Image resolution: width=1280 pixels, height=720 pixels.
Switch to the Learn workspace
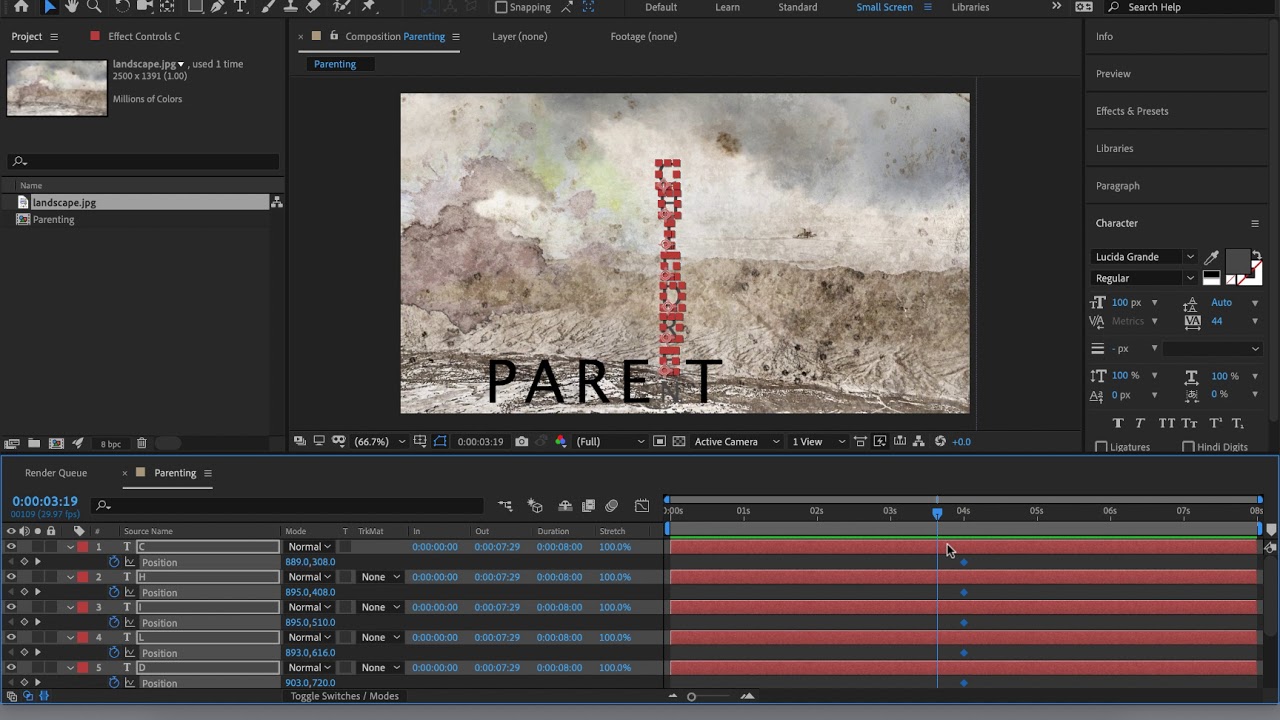[728, 7]
